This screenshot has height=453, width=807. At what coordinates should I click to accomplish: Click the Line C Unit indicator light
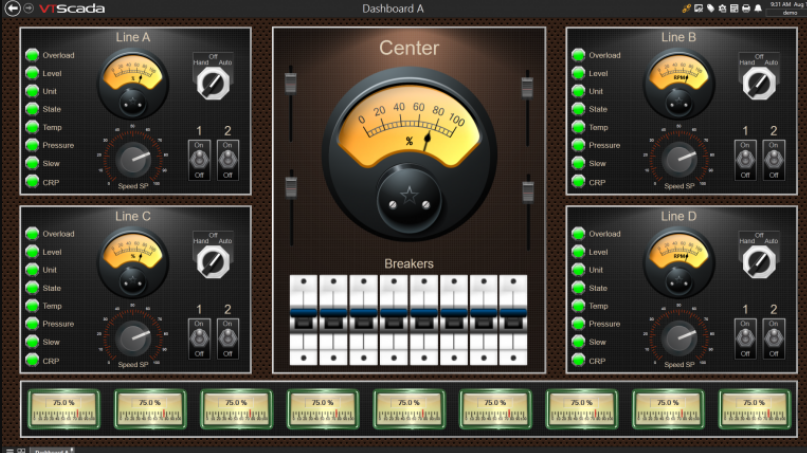coord(32,269)
